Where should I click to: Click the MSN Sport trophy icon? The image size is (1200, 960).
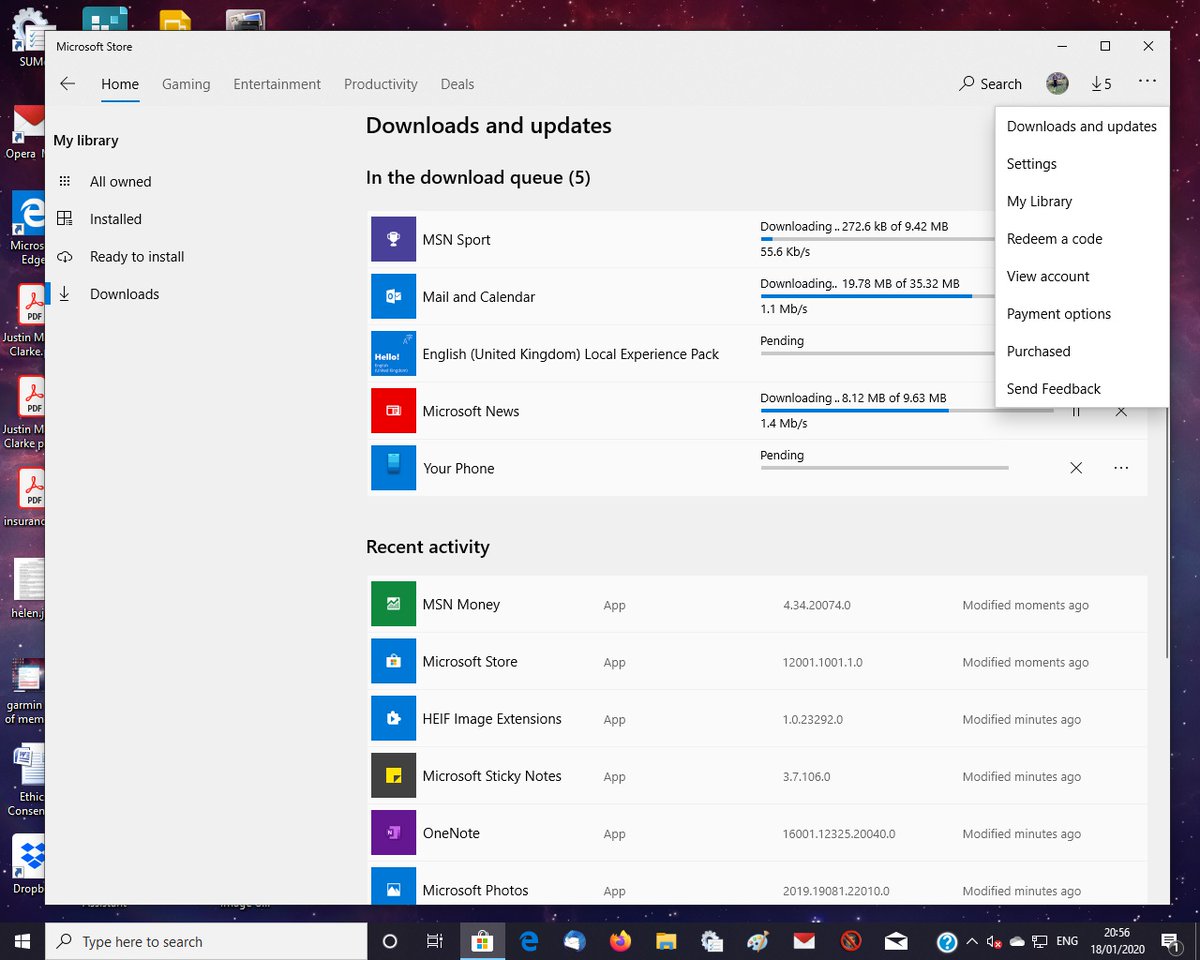pyautogui.click(x=393, y=239)
